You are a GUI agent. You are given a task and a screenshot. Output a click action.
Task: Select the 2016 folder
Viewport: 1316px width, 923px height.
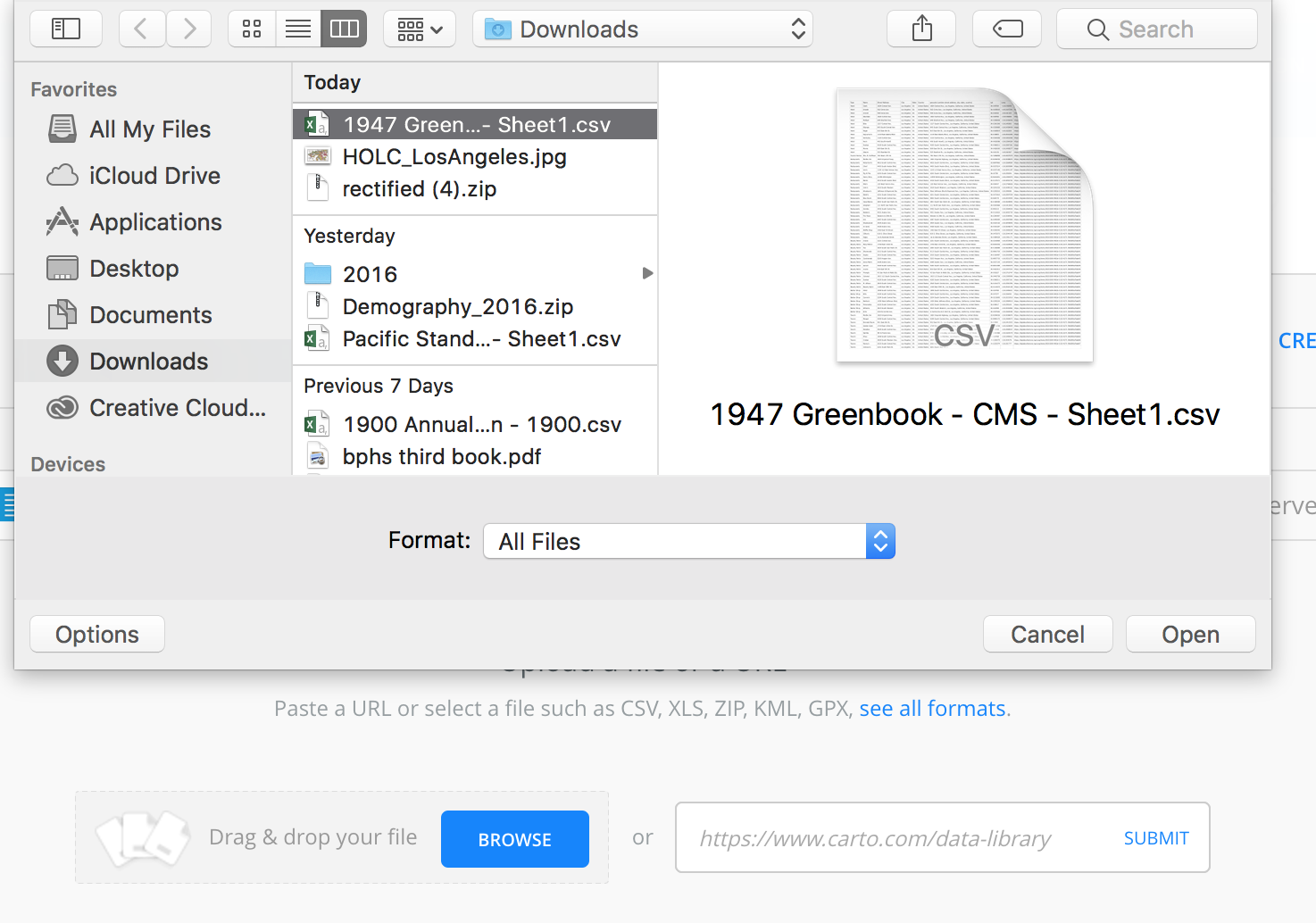(475, 274)
